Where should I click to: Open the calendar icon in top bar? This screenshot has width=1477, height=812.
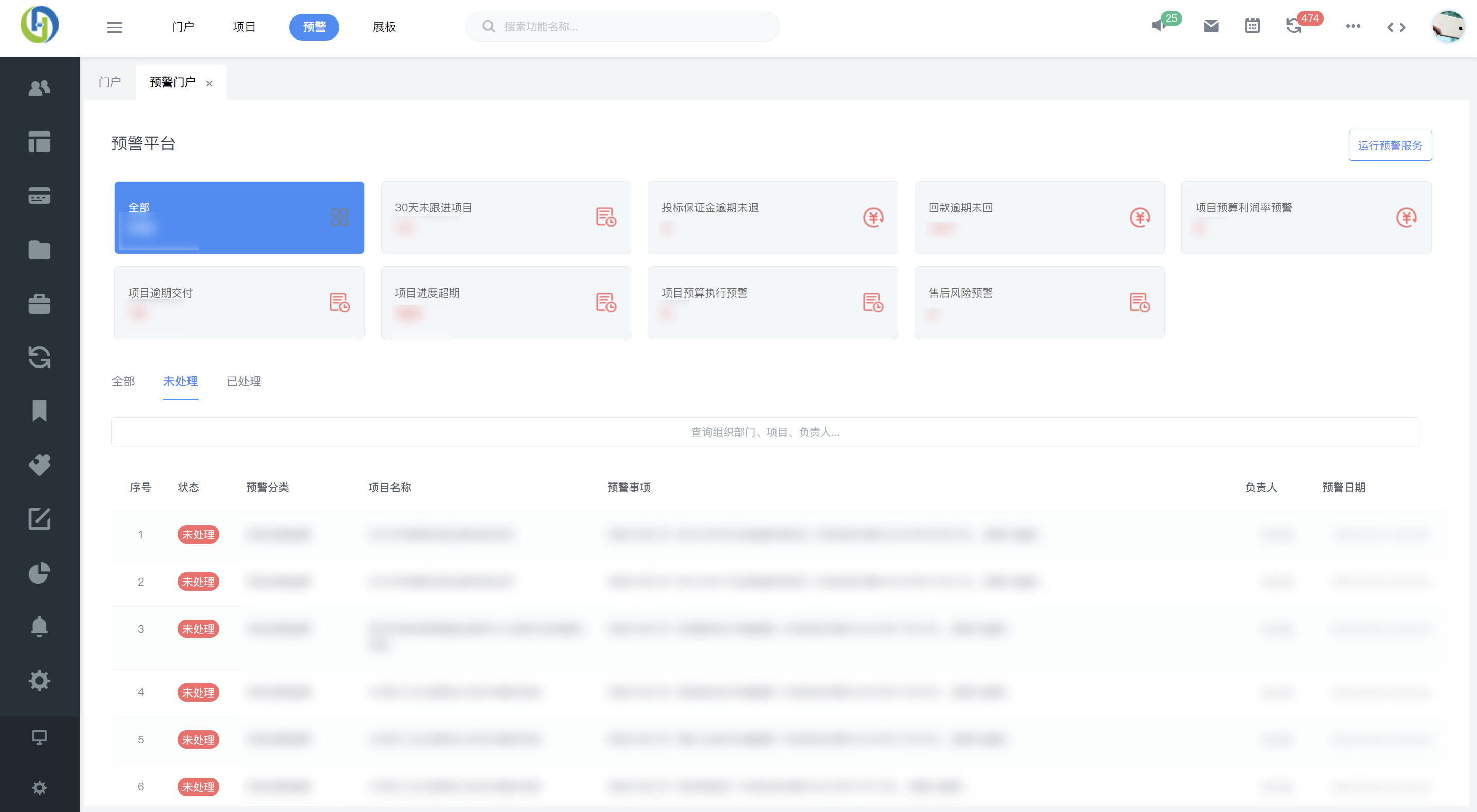click(x=1252, y=26)
